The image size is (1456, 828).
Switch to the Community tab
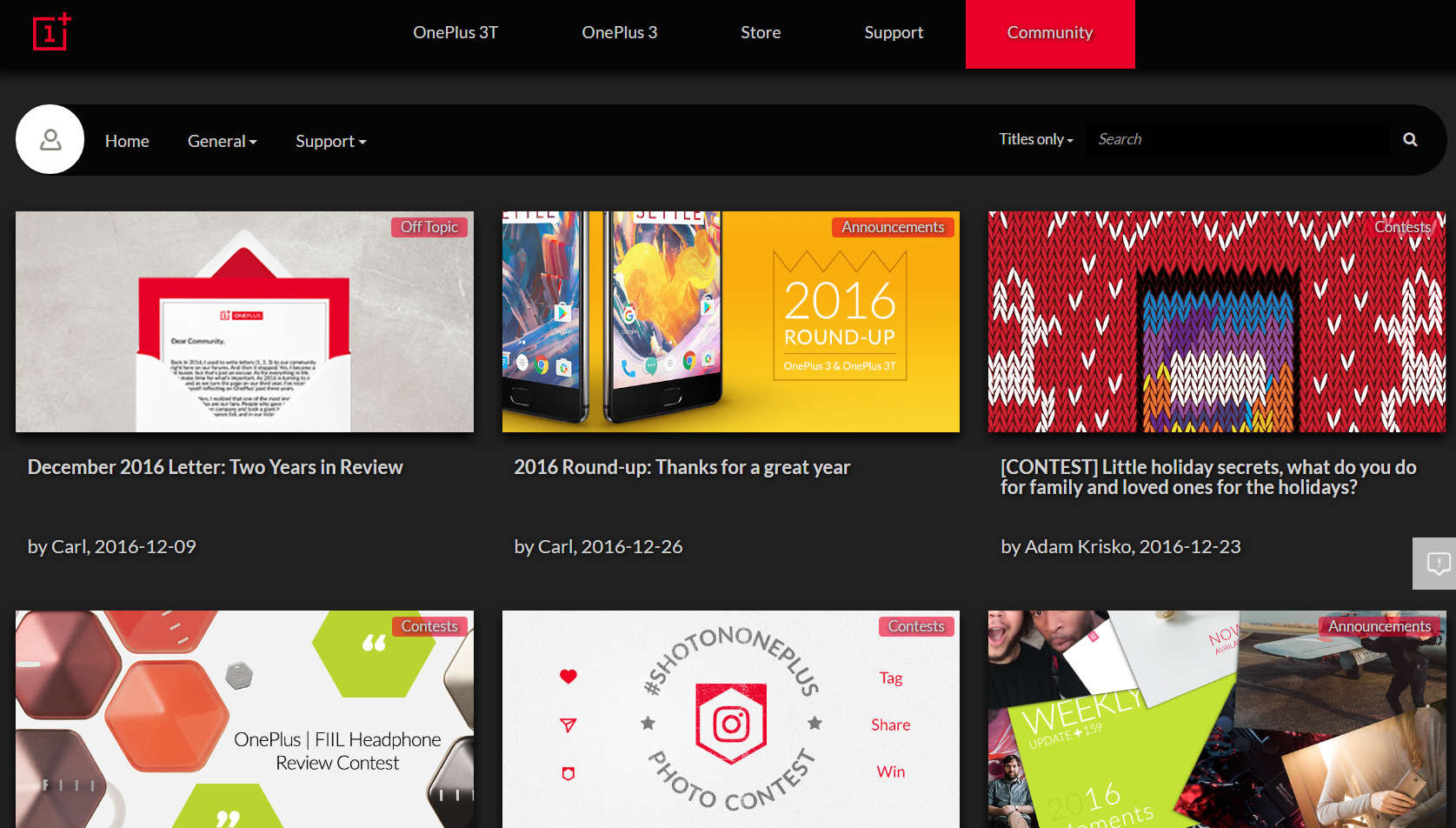pyautogui.click(x=1049, y=33)
